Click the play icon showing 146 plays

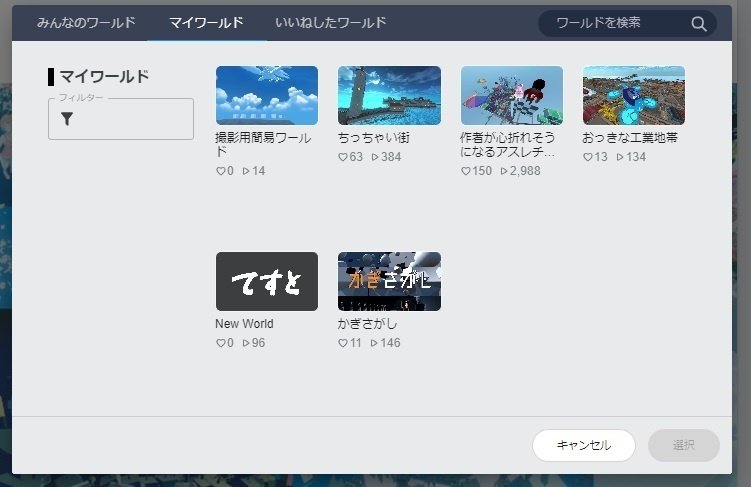point(374,343)
